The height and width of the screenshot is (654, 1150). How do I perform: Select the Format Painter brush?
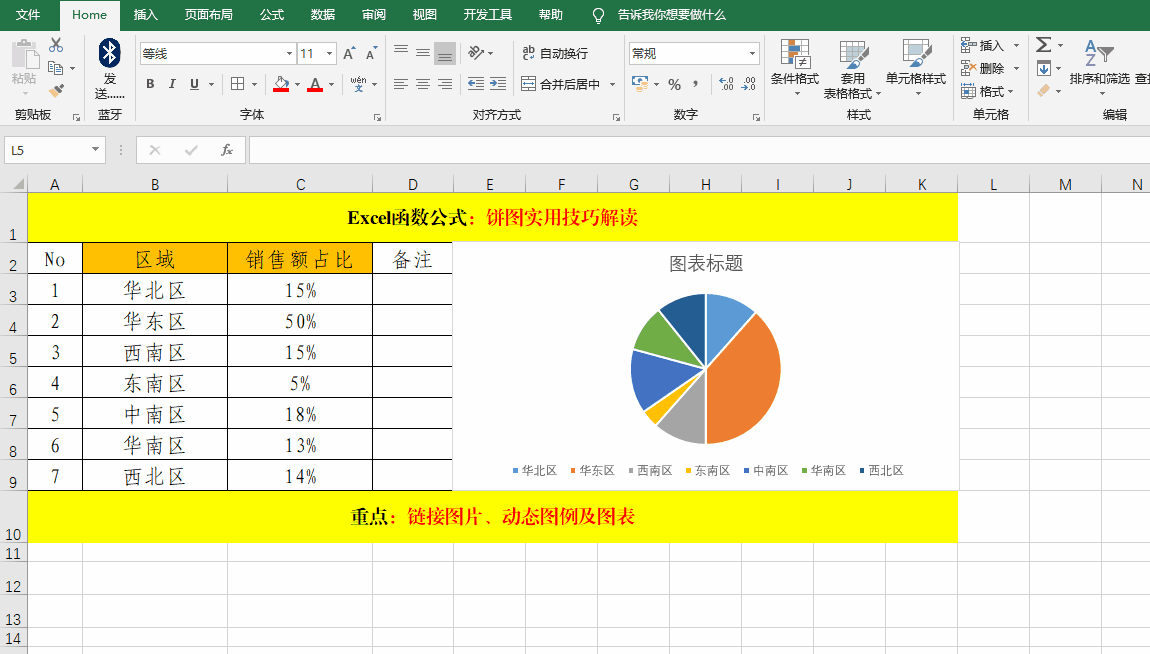tap(56, 91)
